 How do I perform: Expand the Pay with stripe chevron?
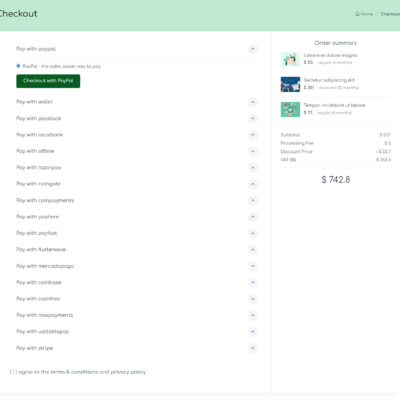[253, 348]
